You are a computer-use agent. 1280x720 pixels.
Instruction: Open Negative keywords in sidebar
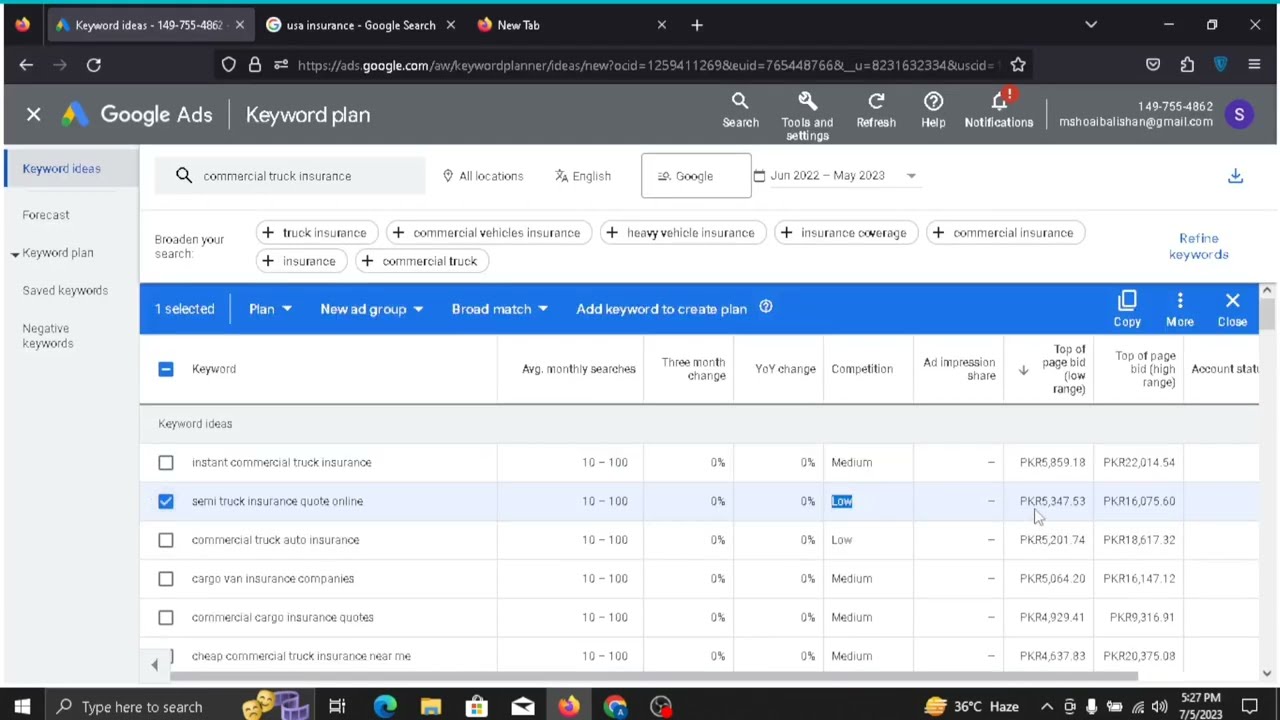[48, 336]
